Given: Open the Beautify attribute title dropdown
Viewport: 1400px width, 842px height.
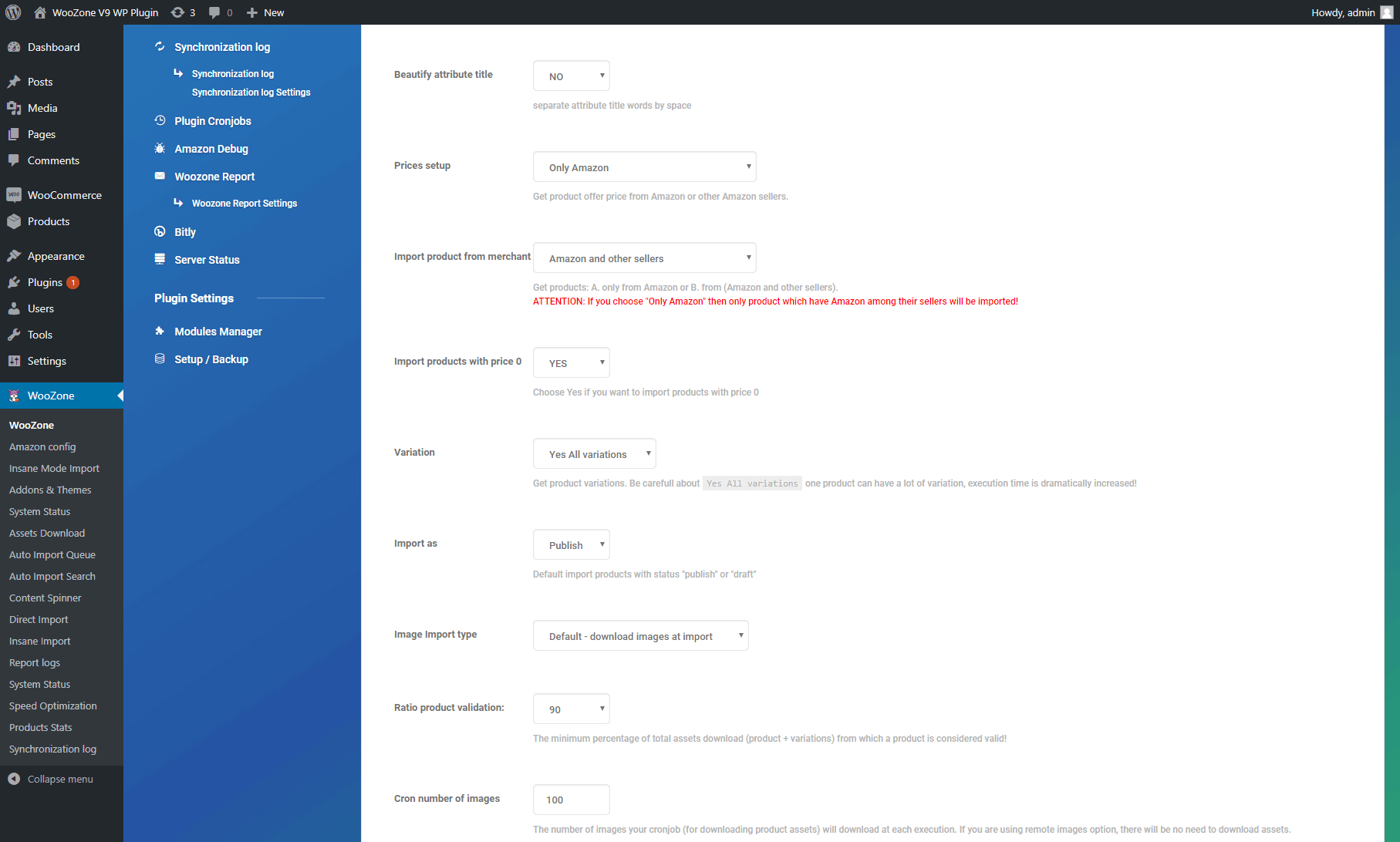Looking at the screenshot, I should tap(572, 76).
